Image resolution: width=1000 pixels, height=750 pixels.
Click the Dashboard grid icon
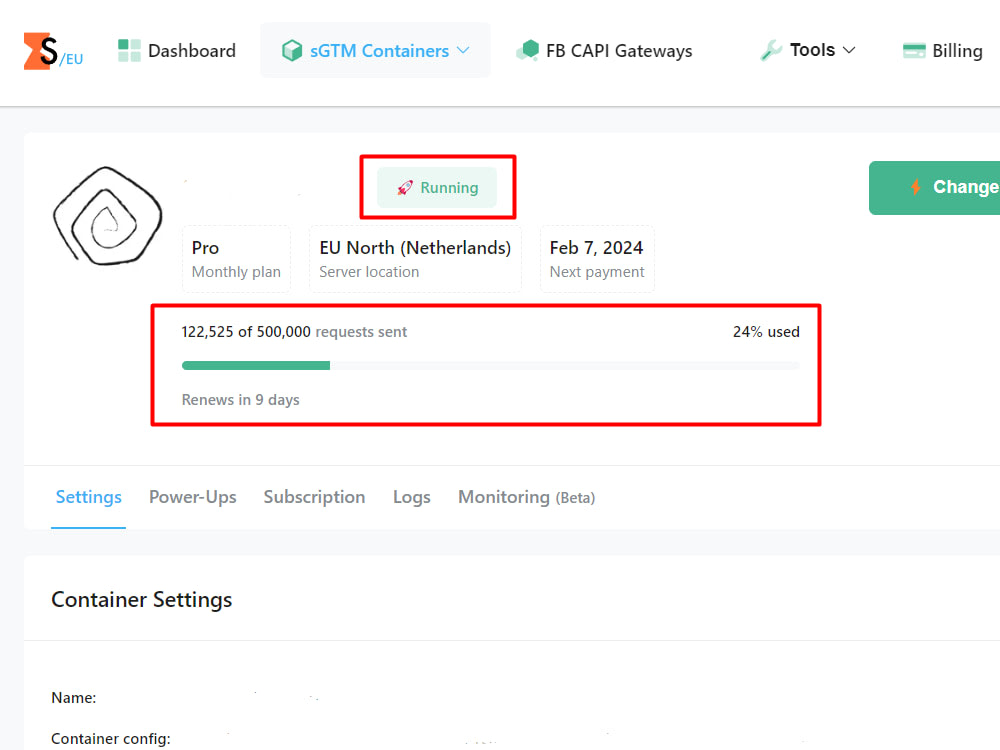[x=129, y=50]
